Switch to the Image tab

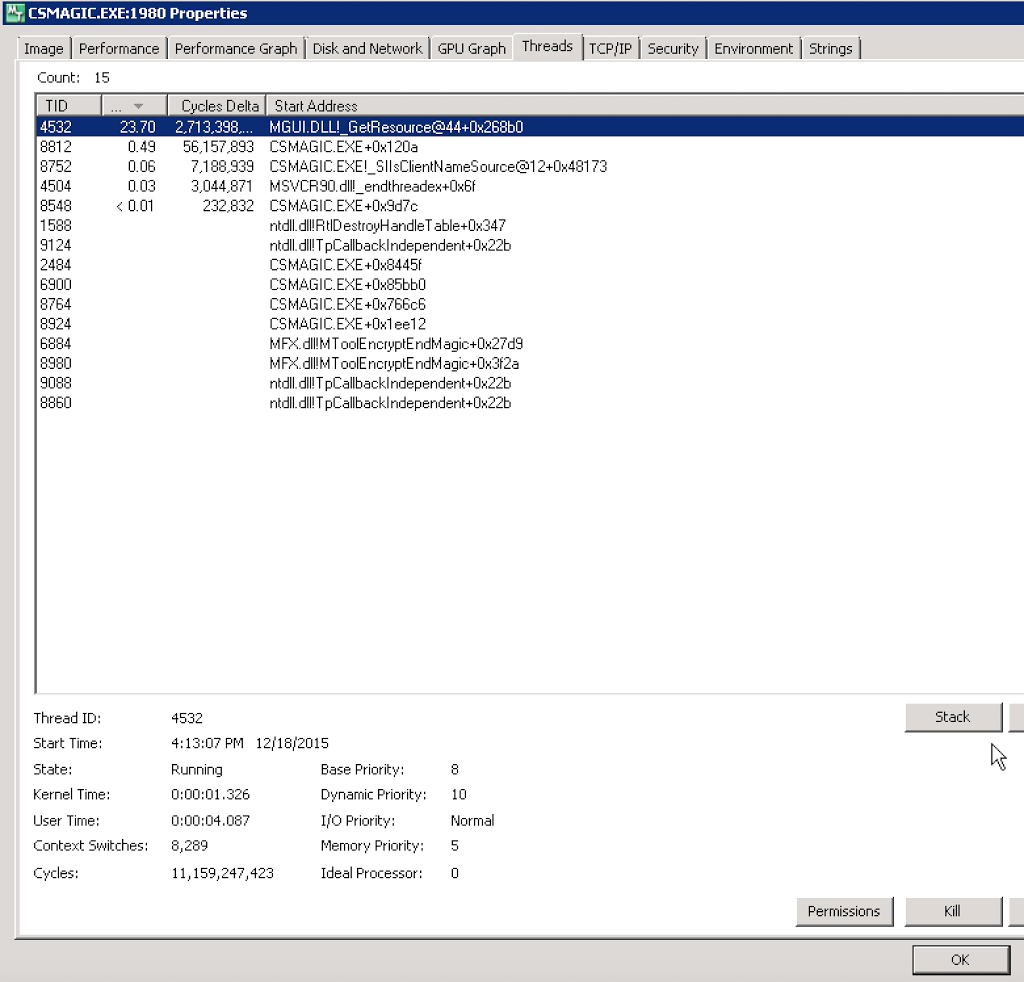(x=44, y=49)
